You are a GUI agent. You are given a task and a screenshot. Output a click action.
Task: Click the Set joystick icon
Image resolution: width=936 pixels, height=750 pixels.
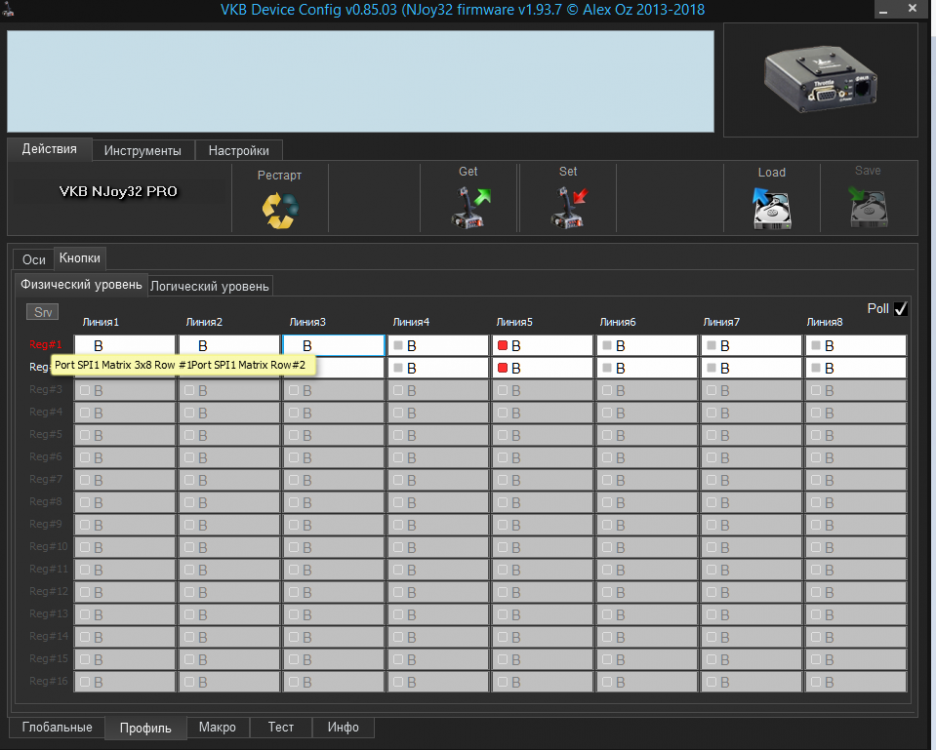[568, 207]
